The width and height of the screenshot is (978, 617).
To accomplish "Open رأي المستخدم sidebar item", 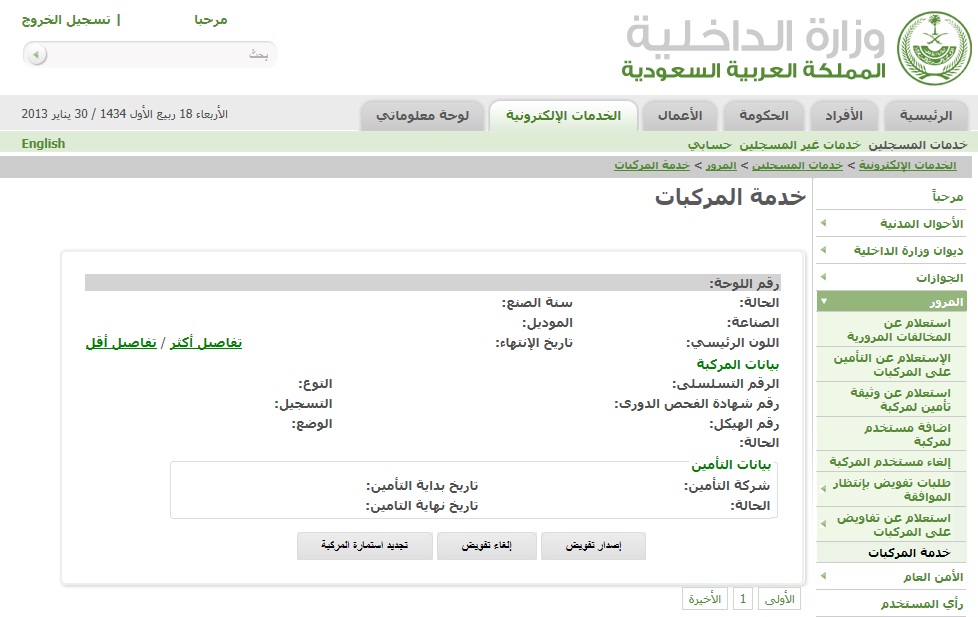I will [922, 604].
